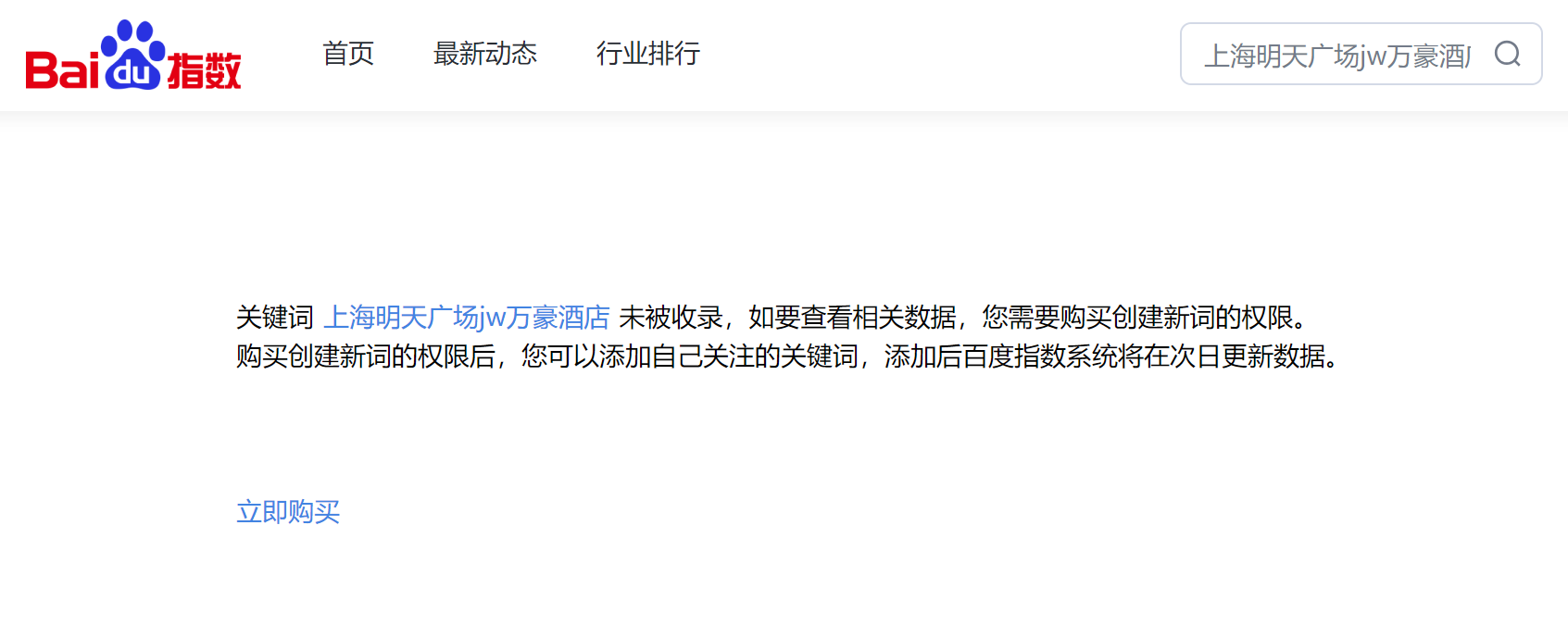Viewport: 1568px width, 638px height.
Task: Click the 上海明天广场 text inside search field
Action: 1282,56
